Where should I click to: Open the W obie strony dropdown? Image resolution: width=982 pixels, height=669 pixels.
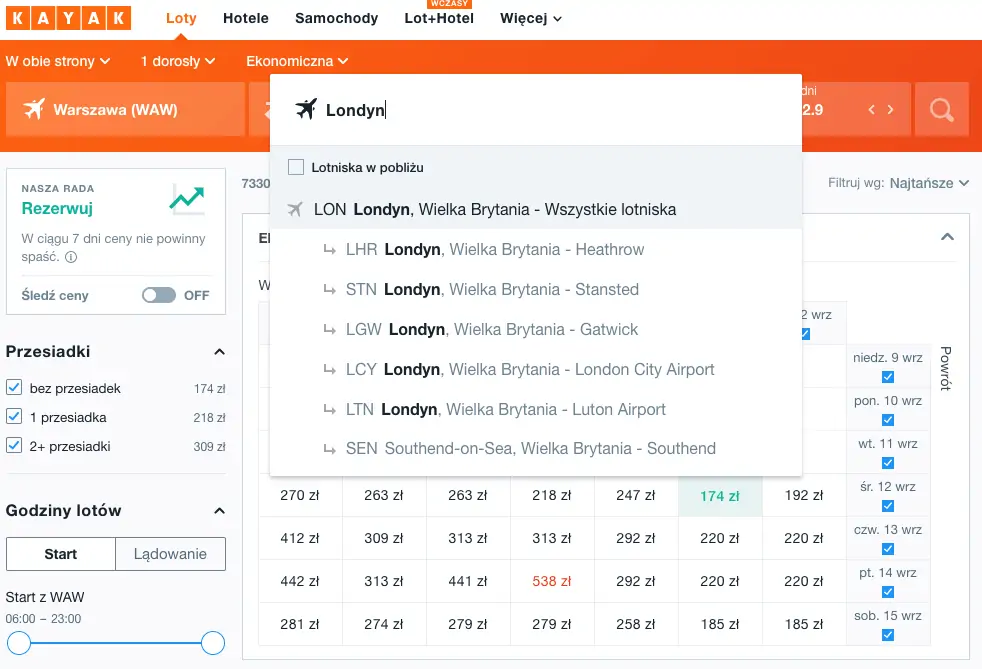pyautogui.click(x=57, y=61)
